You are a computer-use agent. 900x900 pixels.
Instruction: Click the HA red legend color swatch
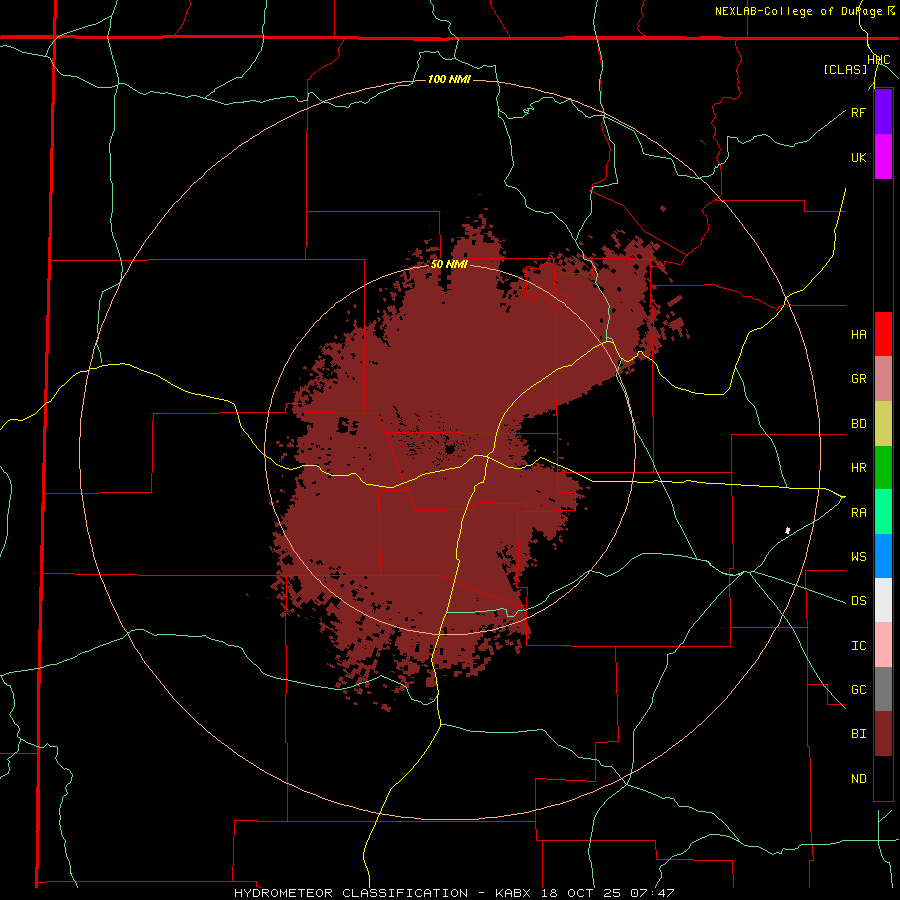pyautogui.click(x=883, y=334)
